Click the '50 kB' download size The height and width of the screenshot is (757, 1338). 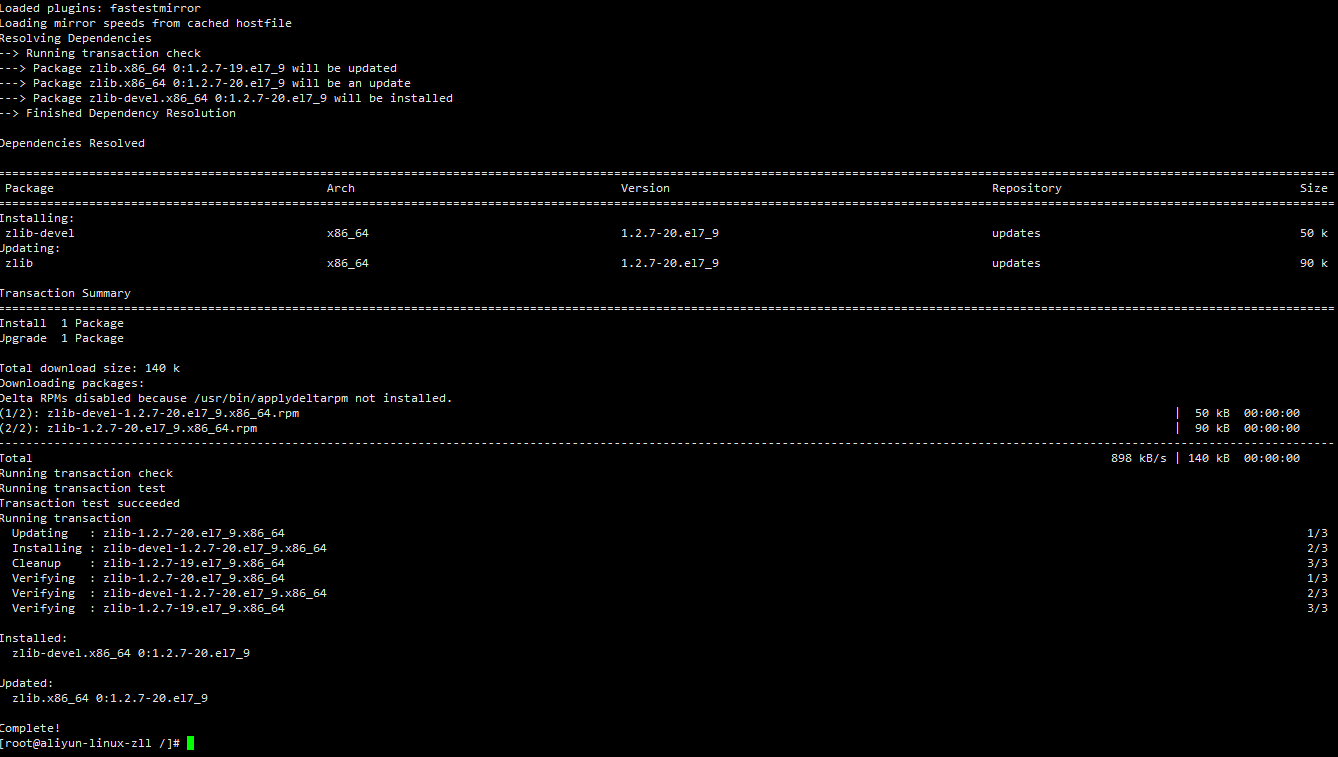(x=1212, y=413)
